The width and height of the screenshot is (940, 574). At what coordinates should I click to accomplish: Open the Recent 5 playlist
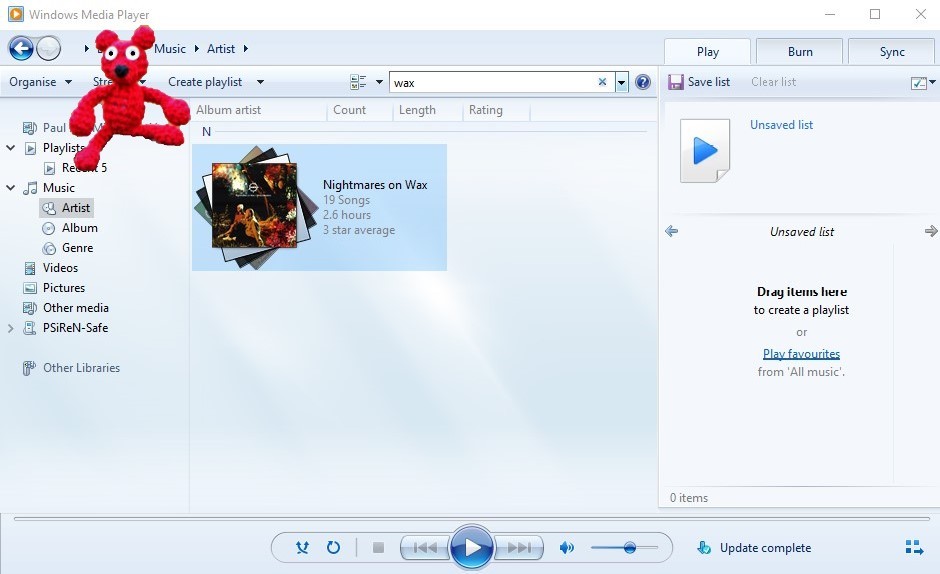point(84,168)
